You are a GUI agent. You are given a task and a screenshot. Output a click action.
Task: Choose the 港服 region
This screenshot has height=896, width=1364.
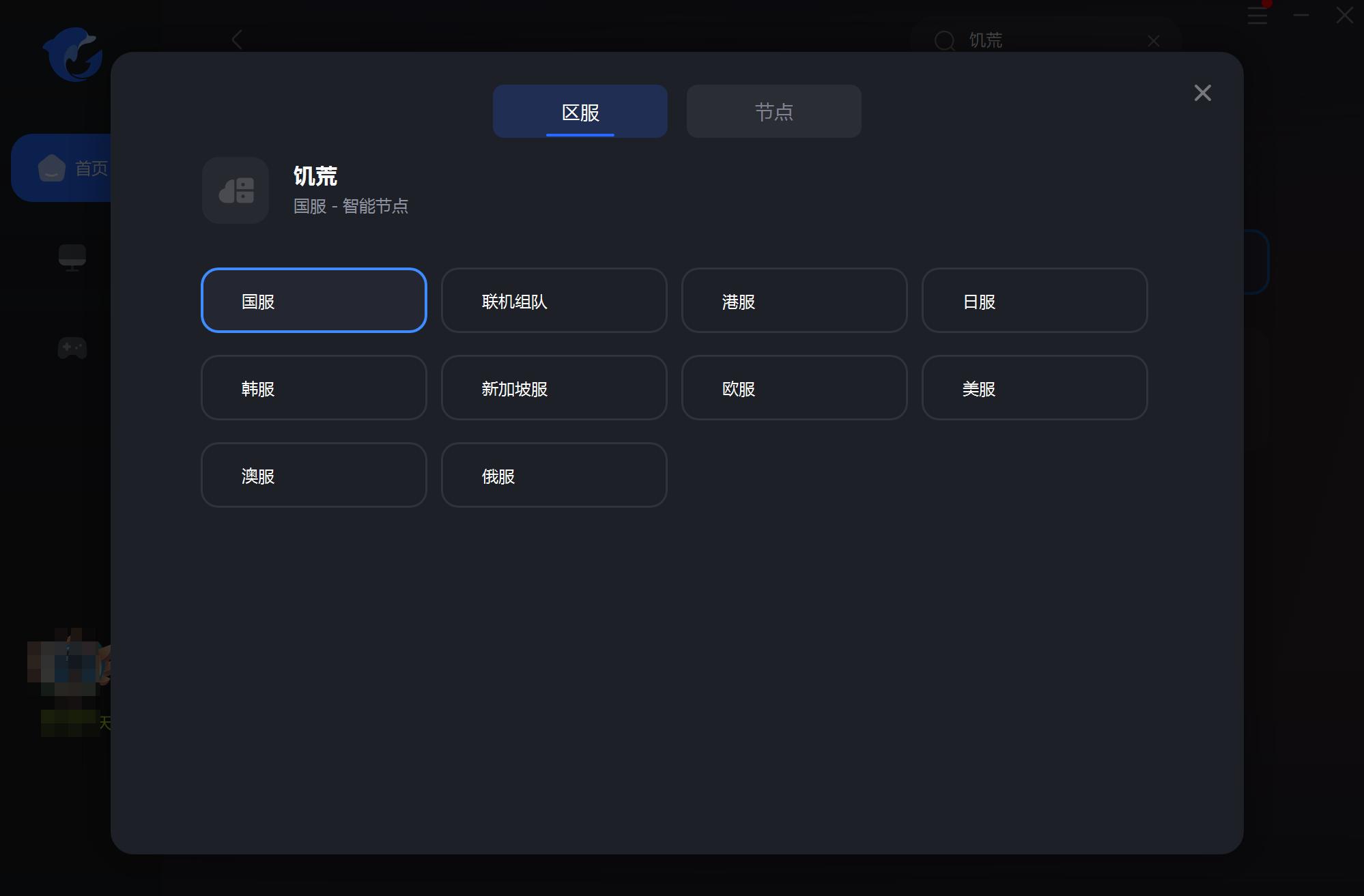coord(794,300)
